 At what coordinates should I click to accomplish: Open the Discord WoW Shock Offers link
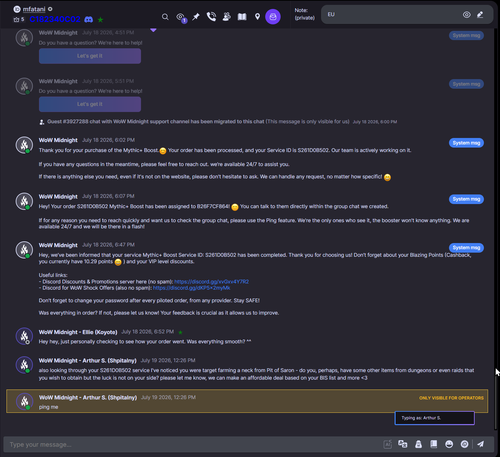pos(191,288)
